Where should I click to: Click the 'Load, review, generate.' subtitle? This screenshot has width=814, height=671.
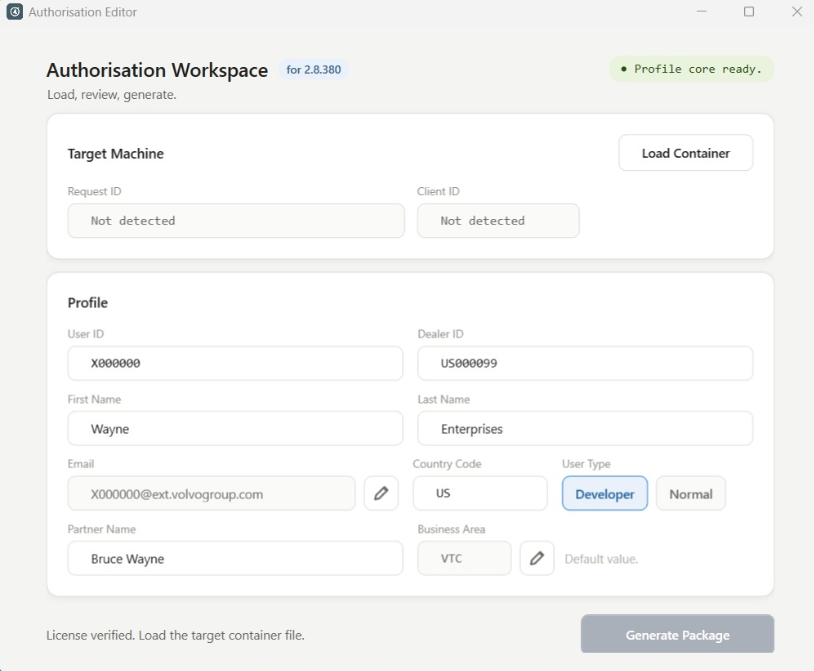point(112,94)
